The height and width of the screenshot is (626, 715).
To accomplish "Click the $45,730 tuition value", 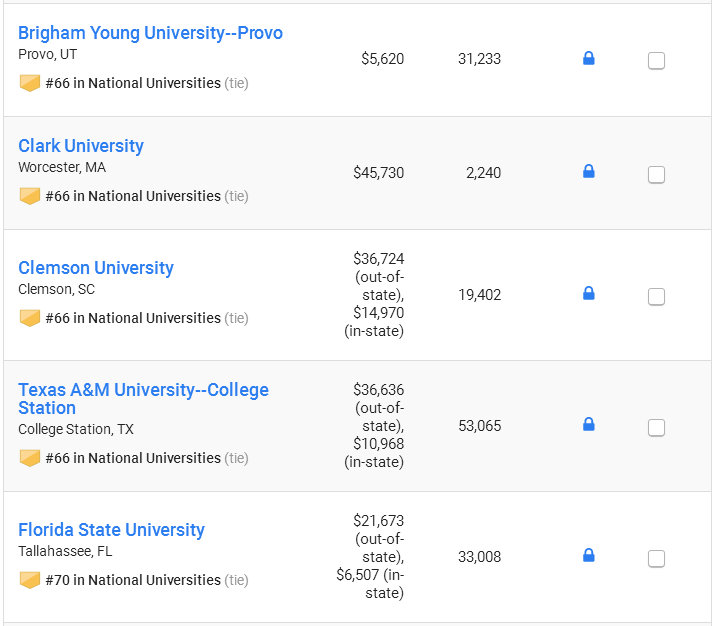I will 378,173.
